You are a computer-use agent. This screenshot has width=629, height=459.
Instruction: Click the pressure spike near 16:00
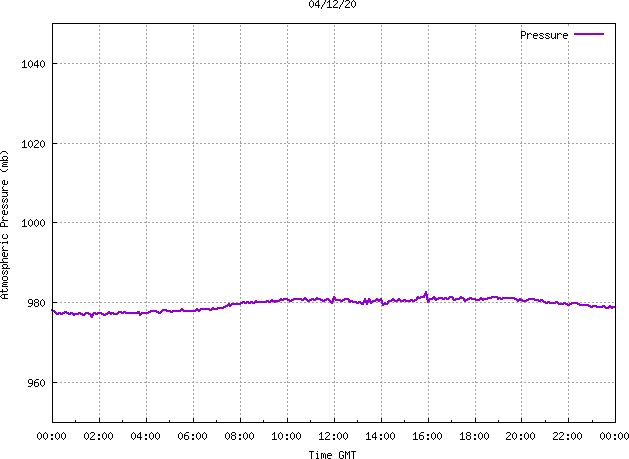[x=426, y=294]
